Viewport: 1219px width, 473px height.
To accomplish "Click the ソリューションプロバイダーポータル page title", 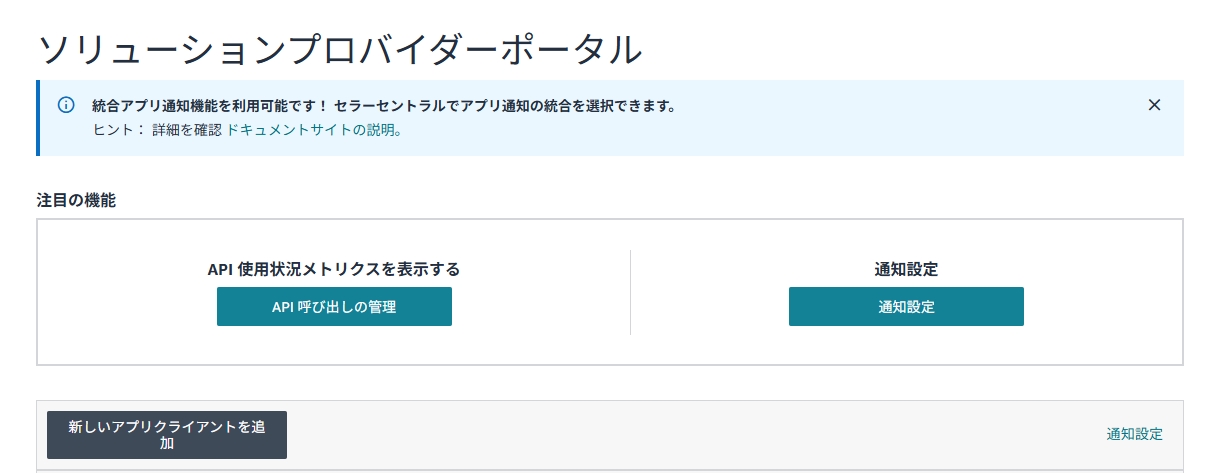I will 339,49.
